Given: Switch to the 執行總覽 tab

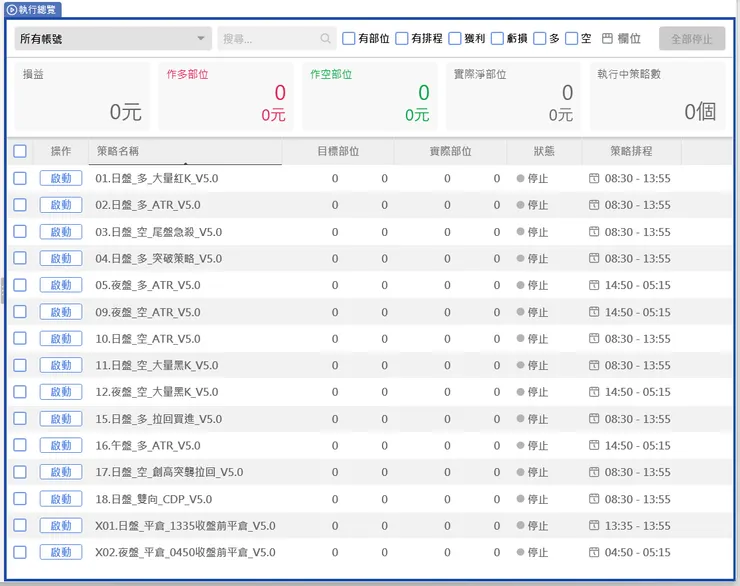Looking at the screenshot, I should coord(33,9).
